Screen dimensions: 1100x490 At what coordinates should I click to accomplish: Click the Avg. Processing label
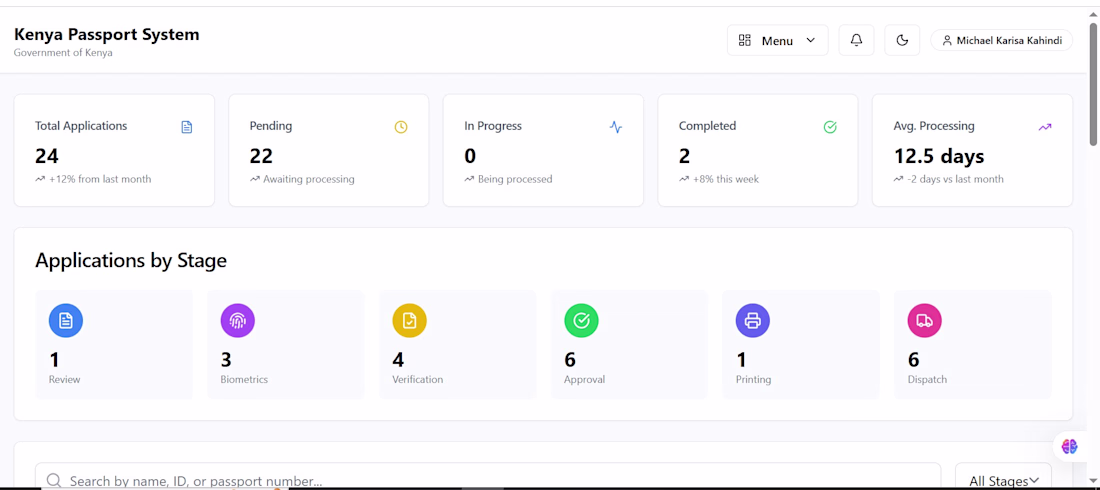coord(934,126)
